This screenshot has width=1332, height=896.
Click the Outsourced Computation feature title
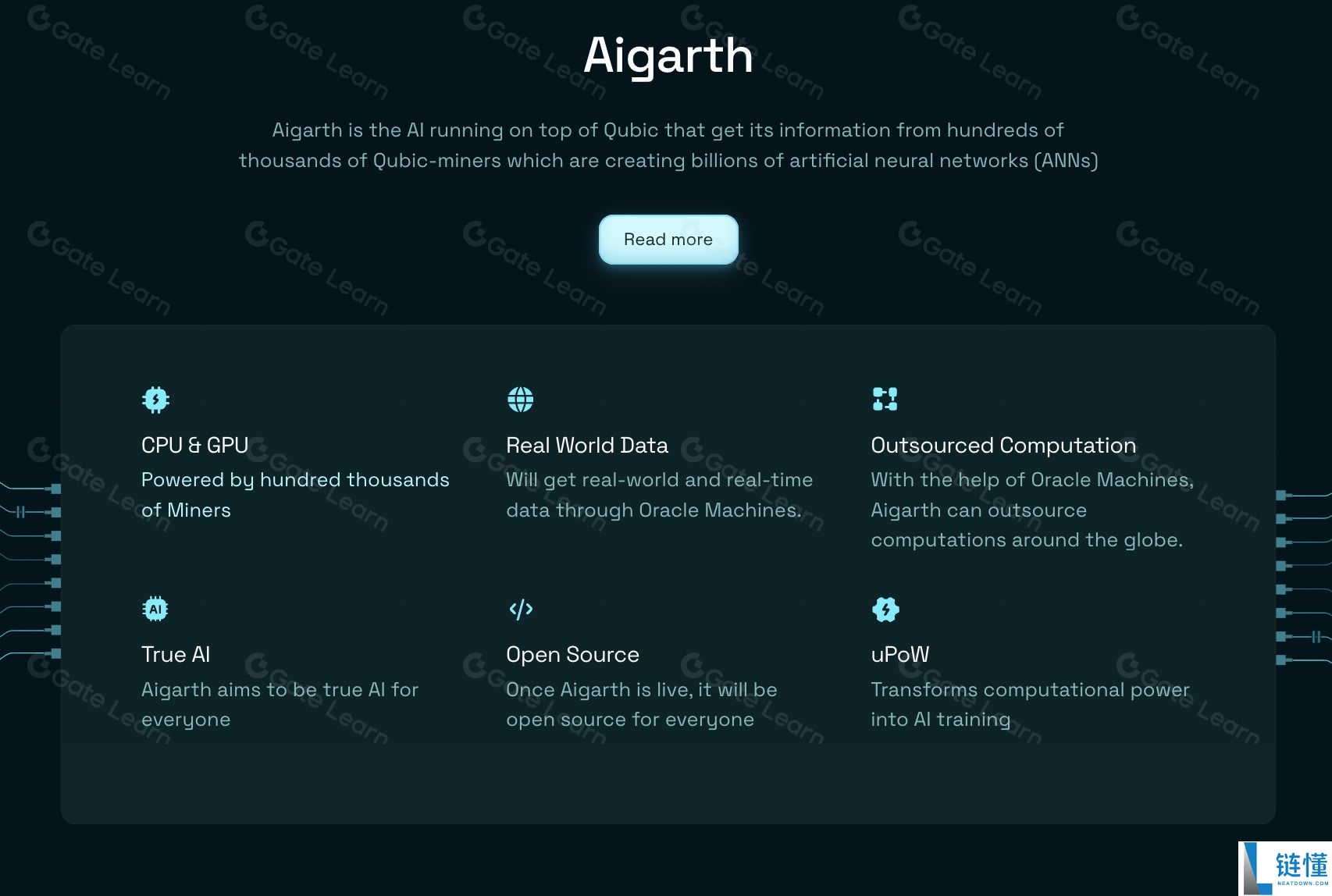pyautogui.click(x=1003, y=446)
